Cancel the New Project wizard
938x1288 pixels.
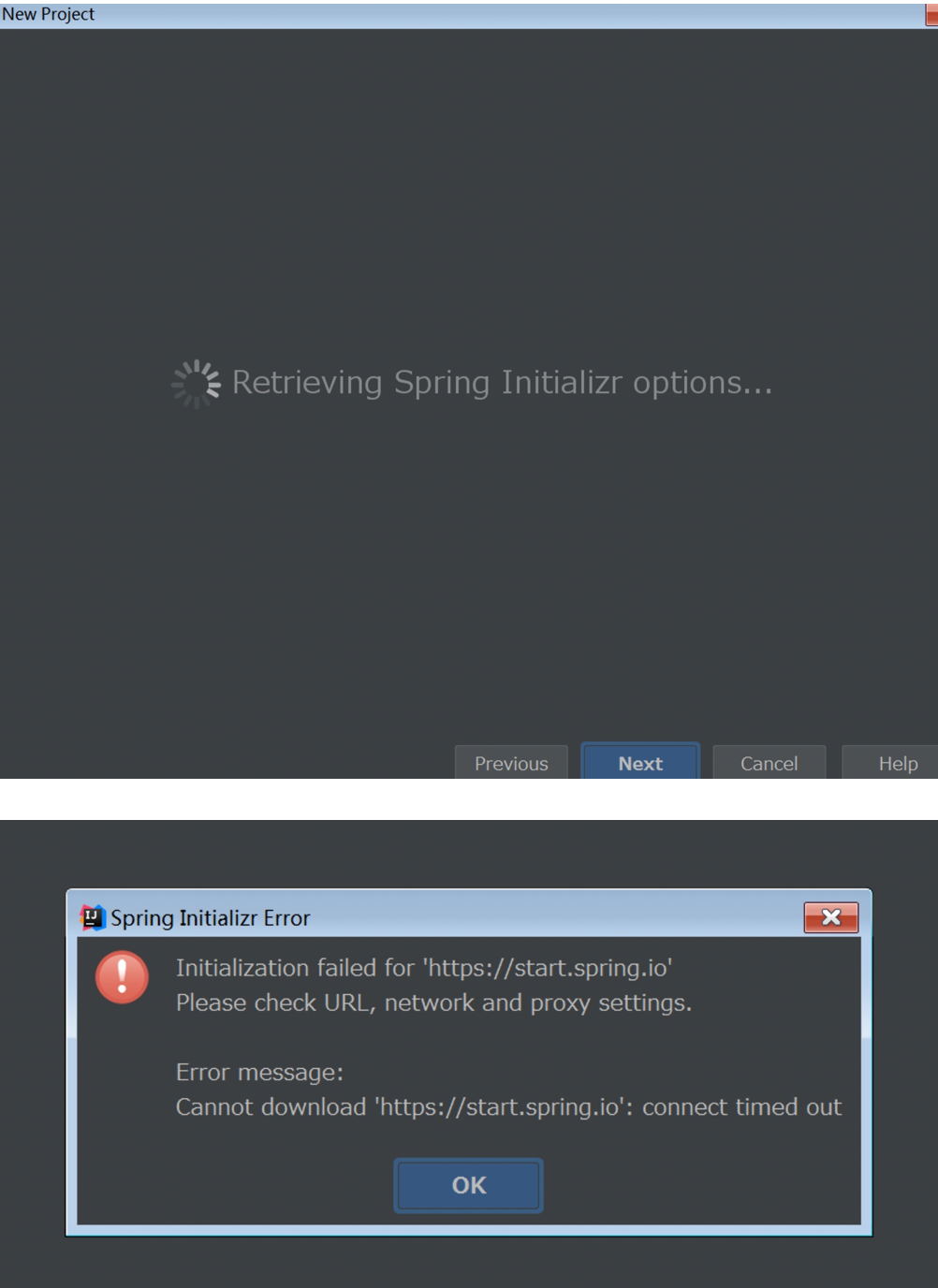click(x=769, y=763)
